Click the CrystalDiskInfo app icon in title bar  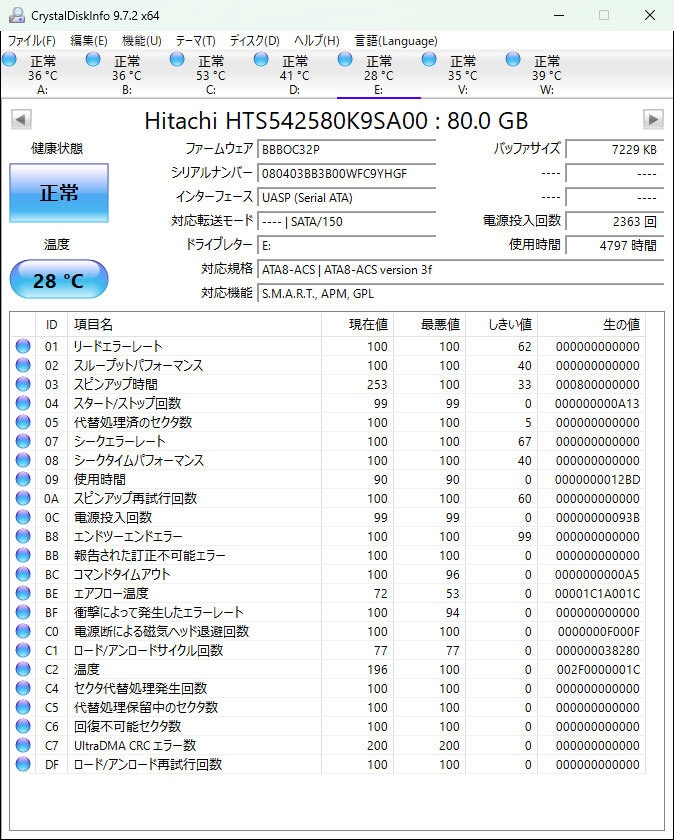[x=17, y=15]
